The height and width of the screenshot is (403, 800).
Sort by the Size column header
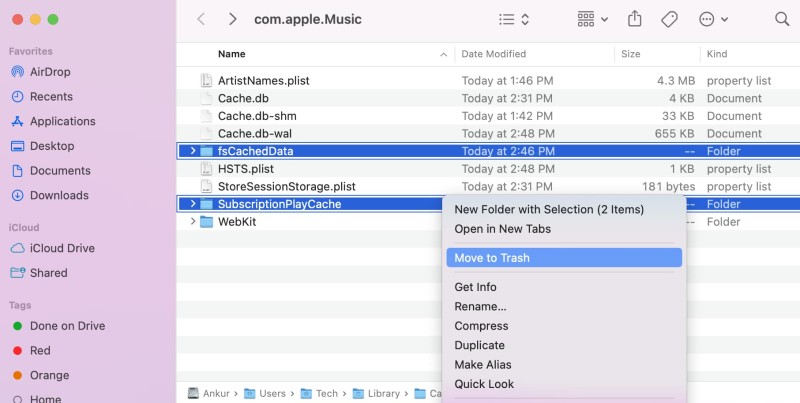point(631,54)
